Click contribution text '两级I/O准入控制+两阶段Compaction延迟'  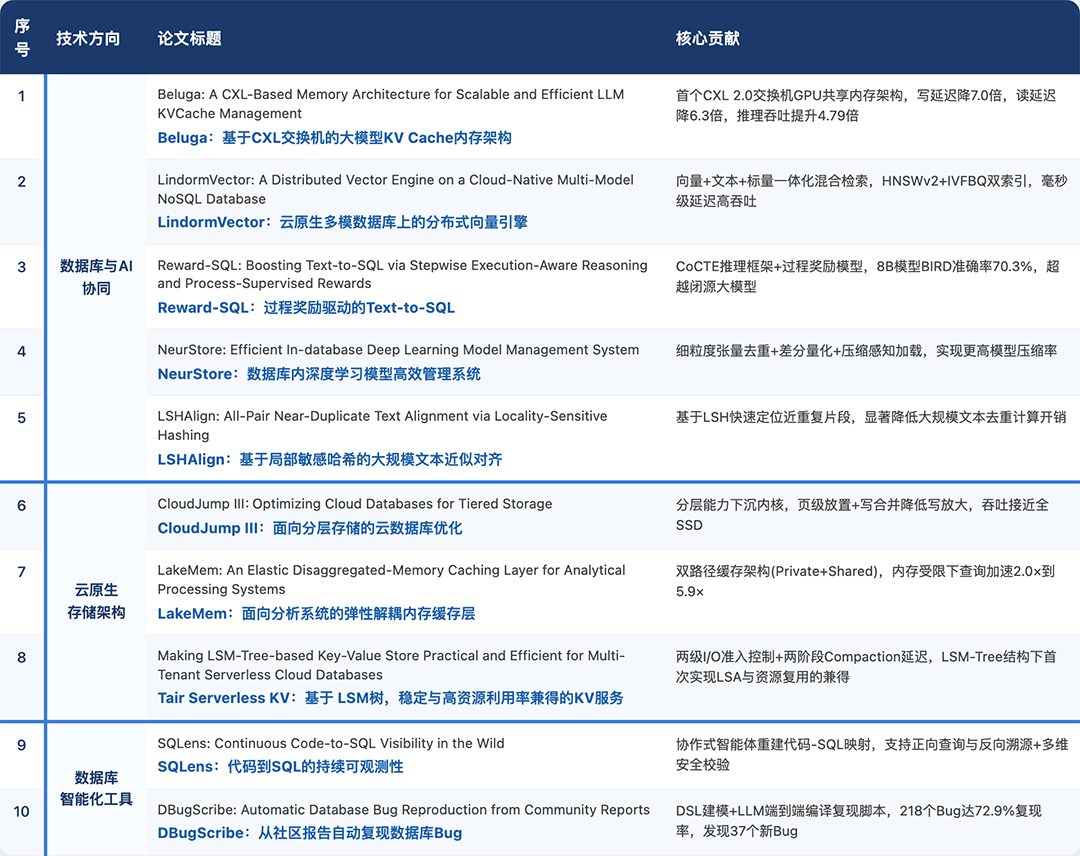pos(866,667)
